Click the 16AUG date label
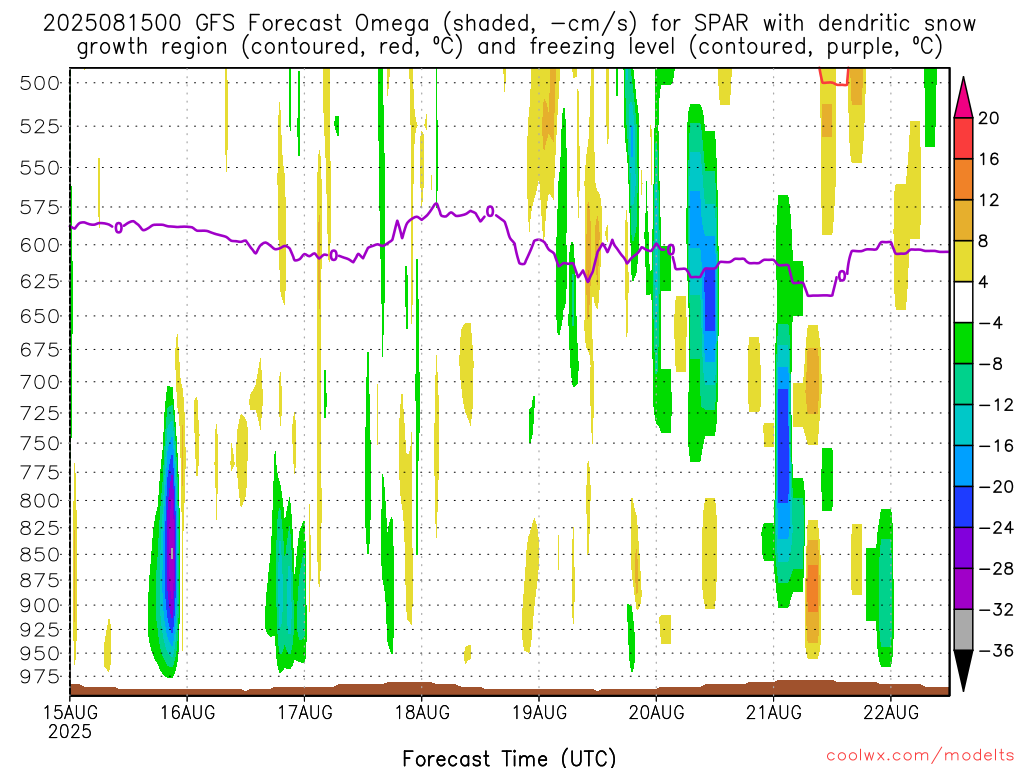Screen dimensions: 1024x768 [187, 712]
